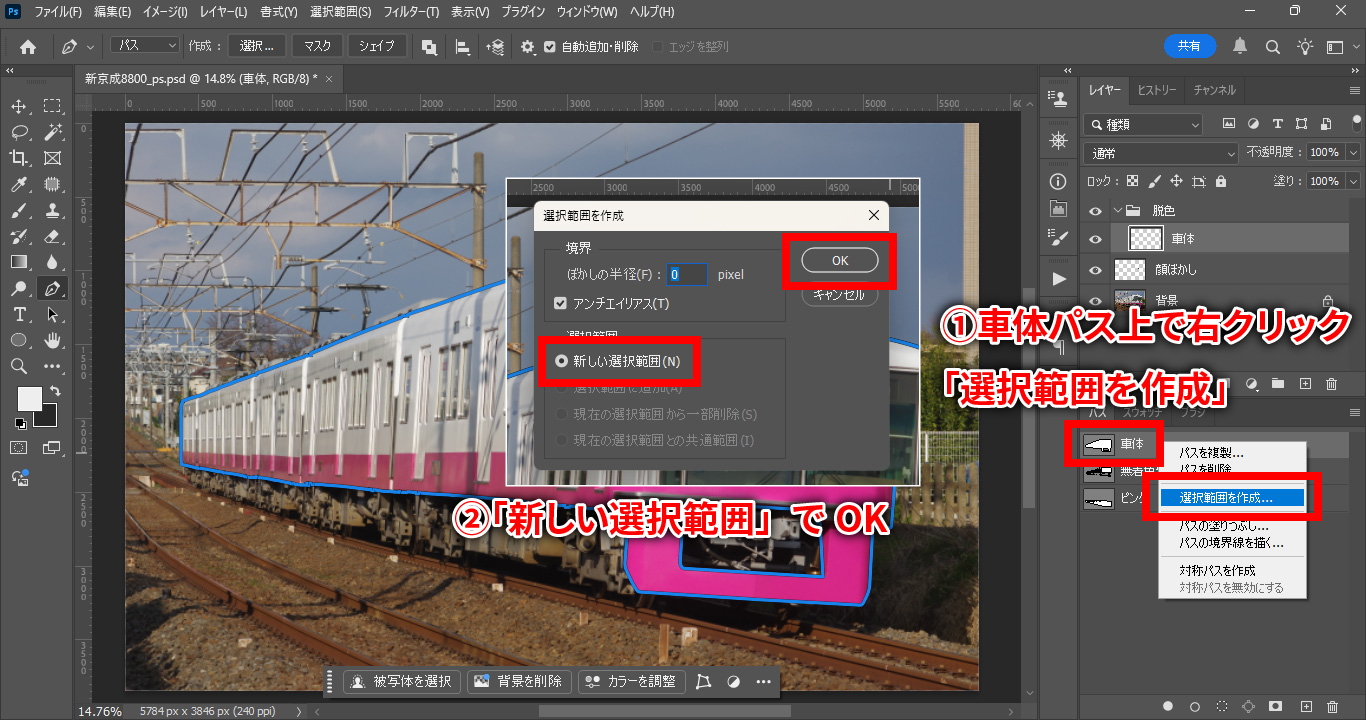Viewport: 1366px width, 720px height.
Task: Hide the 車体 layer using eye icon
Action: 1095,240
